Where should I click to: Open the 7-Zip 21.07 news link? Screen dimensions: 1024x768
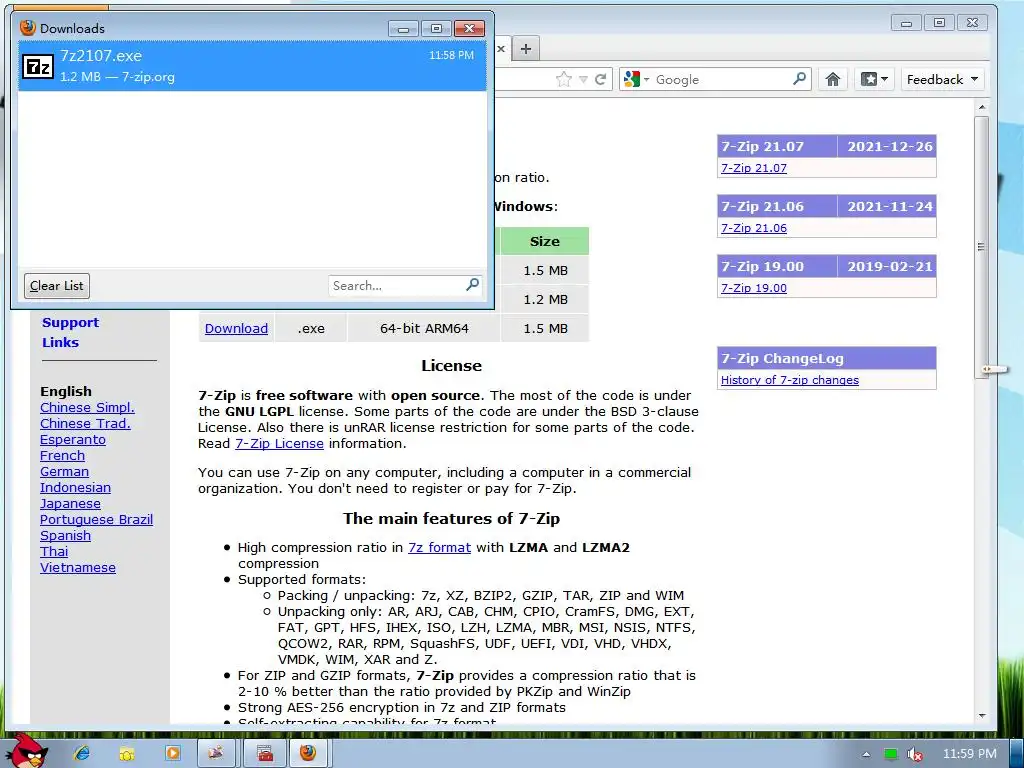click(x=754, y=168)
